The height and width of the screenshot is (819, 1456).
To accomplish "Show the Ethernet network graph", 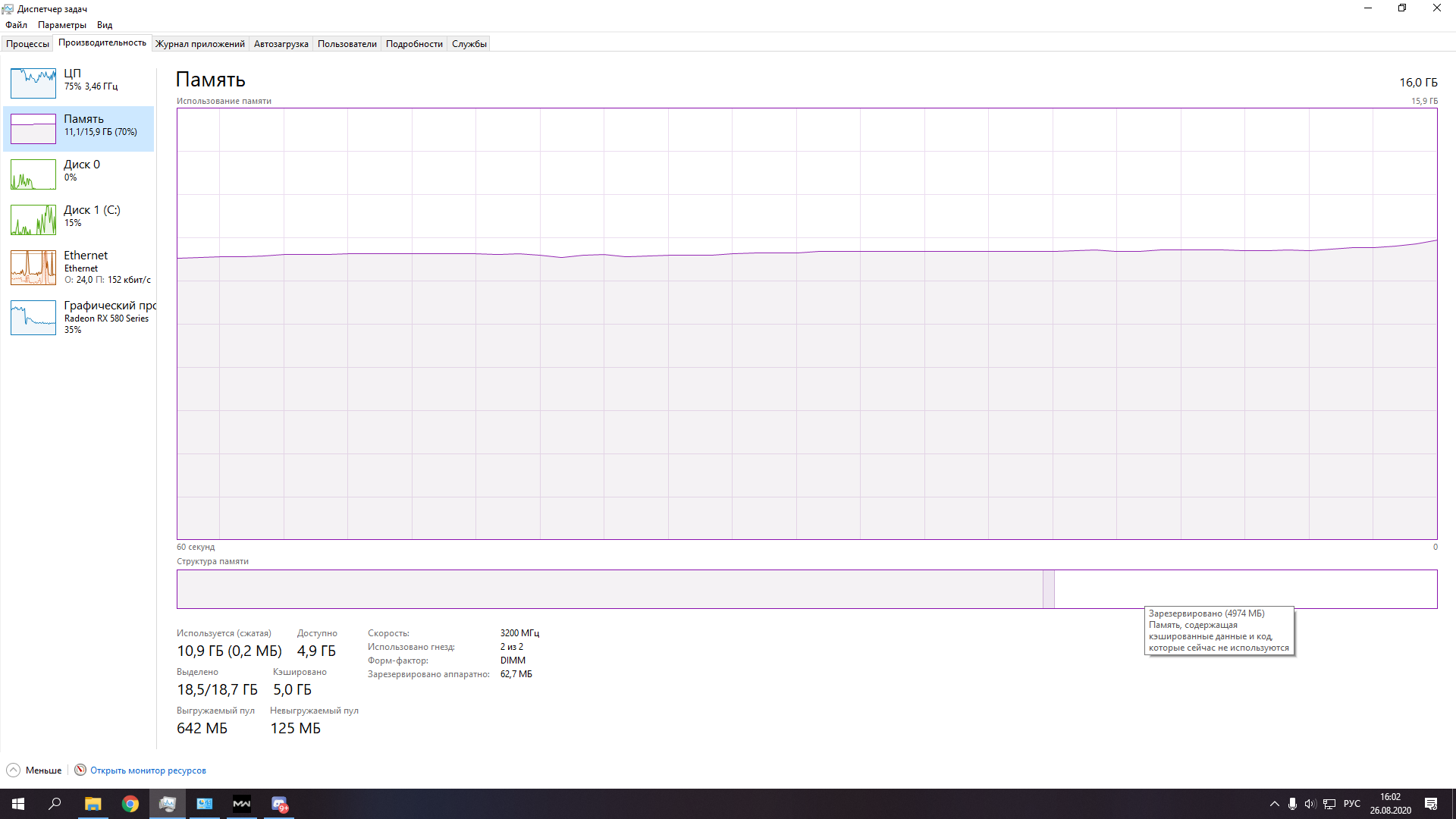I will coord(33,268).
